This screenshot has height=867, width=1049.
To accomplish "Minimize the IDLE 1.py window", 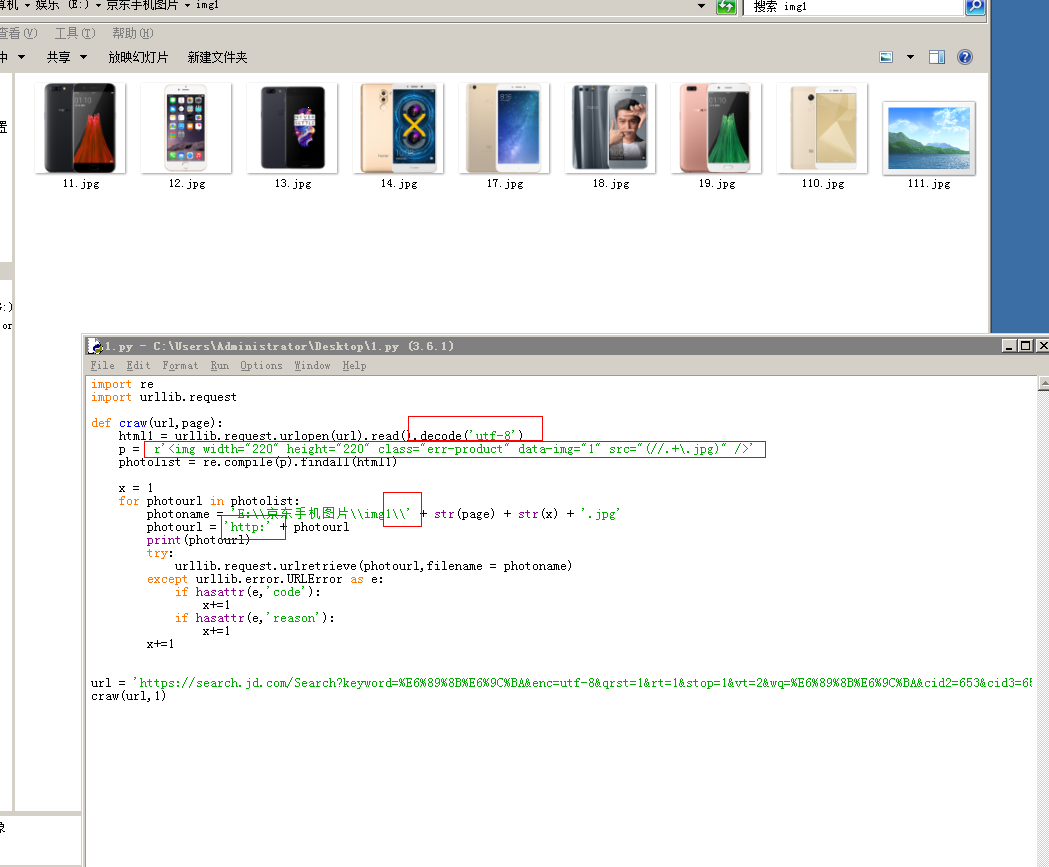I will 1009,346.
